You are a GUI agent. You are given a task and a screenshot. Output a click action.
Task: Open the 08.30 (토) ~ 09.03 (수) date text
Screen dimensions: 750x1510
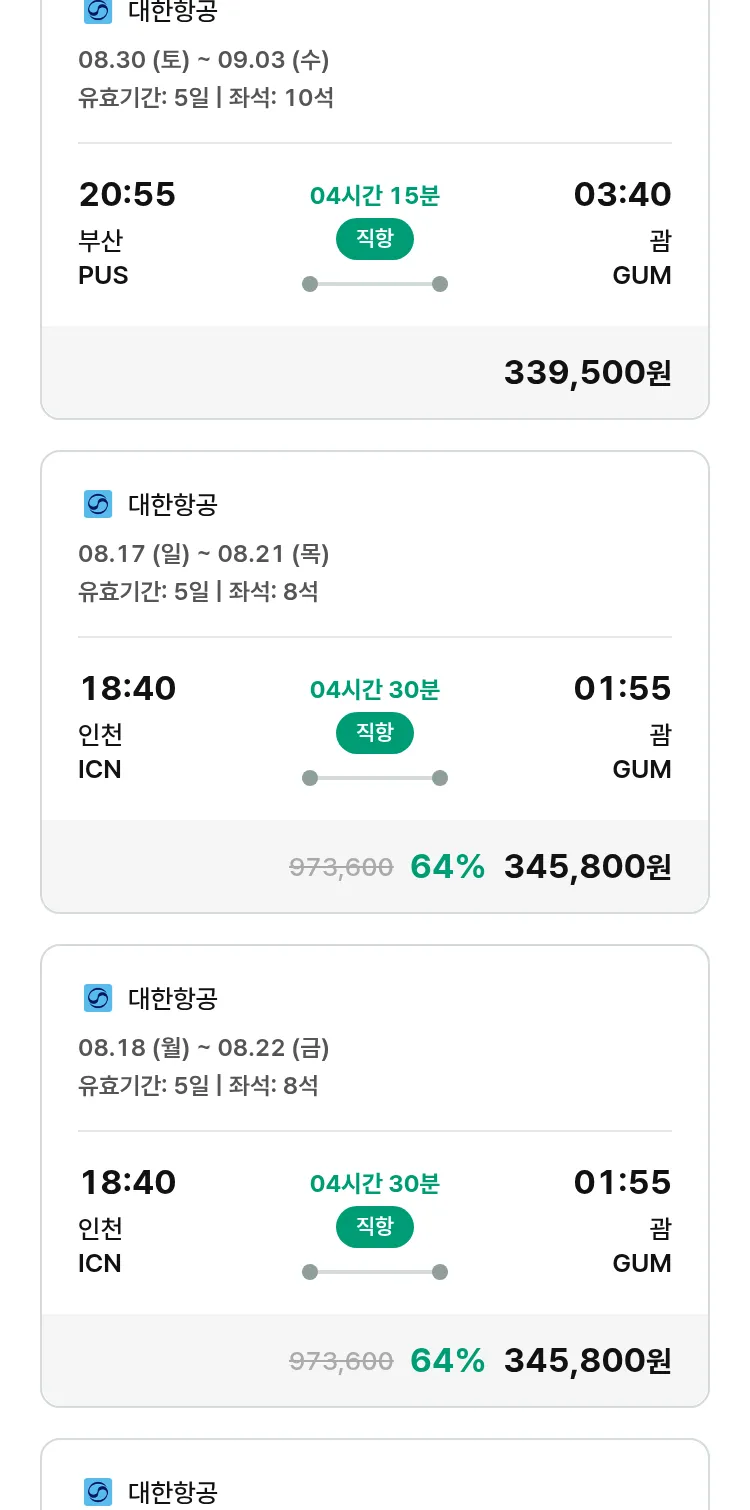(x=204, y=60)
